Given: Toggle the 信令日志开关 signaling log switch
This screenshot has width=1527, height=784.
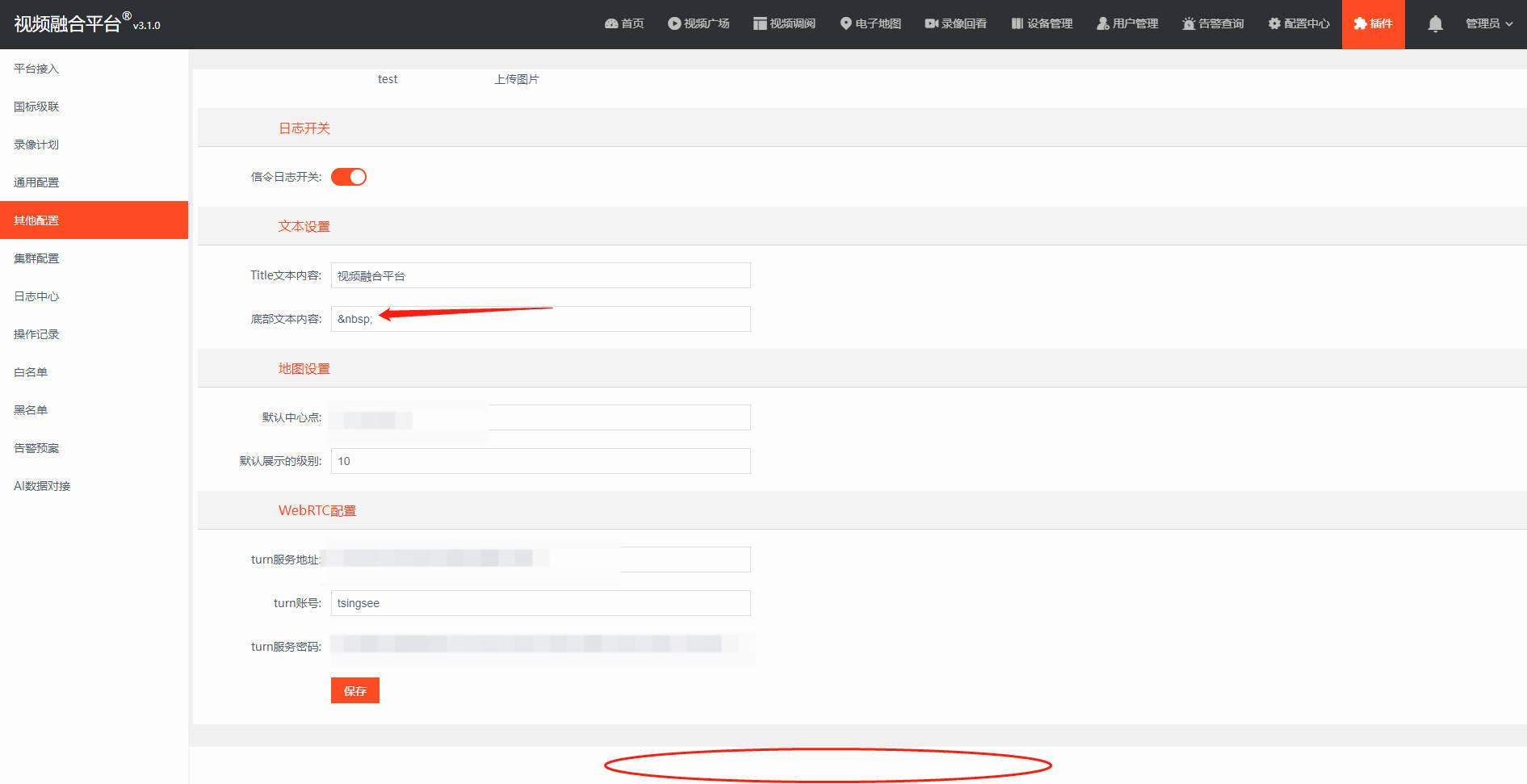Looking at the screenshot, I should click(348, 176).
